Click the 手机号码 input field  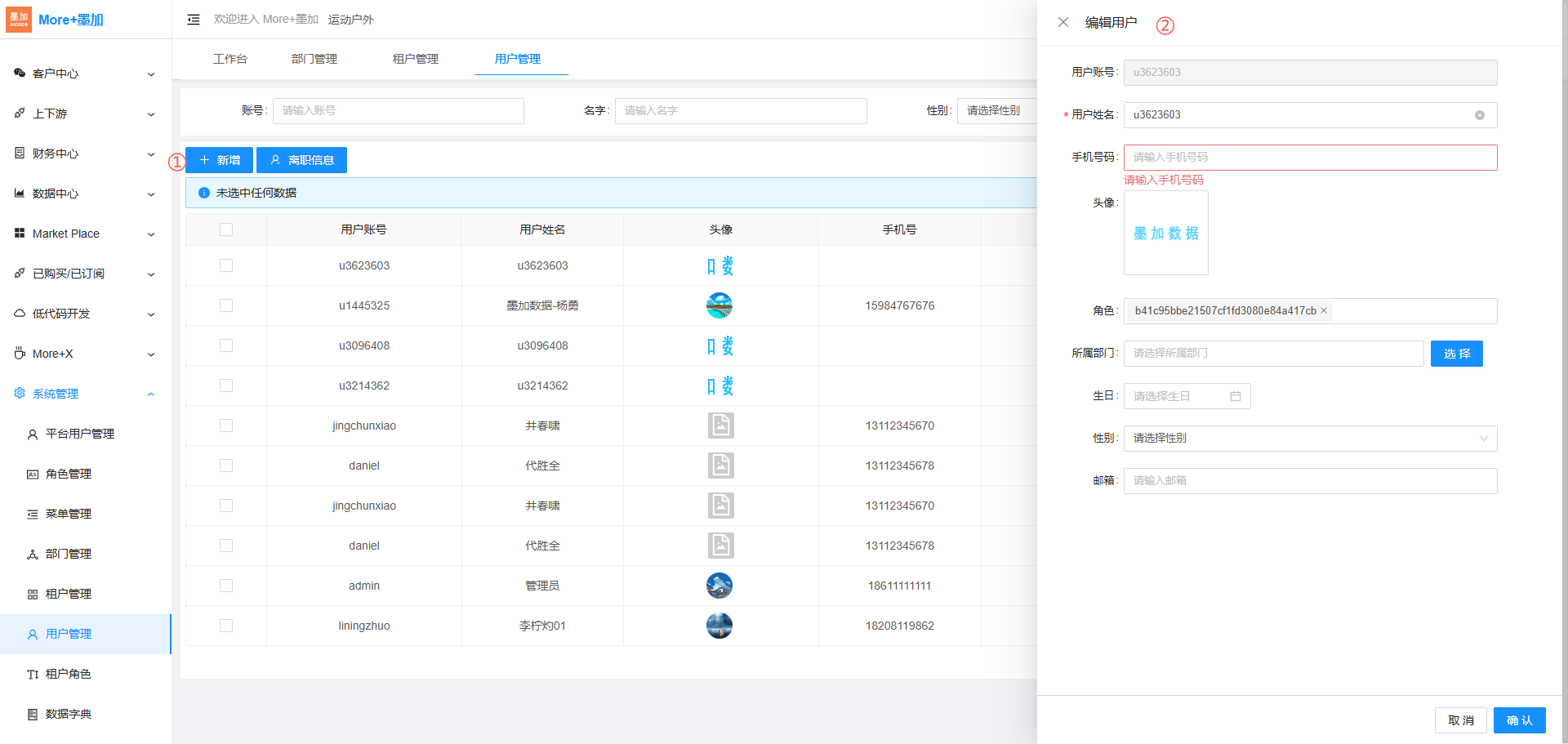click(1309, 158)
